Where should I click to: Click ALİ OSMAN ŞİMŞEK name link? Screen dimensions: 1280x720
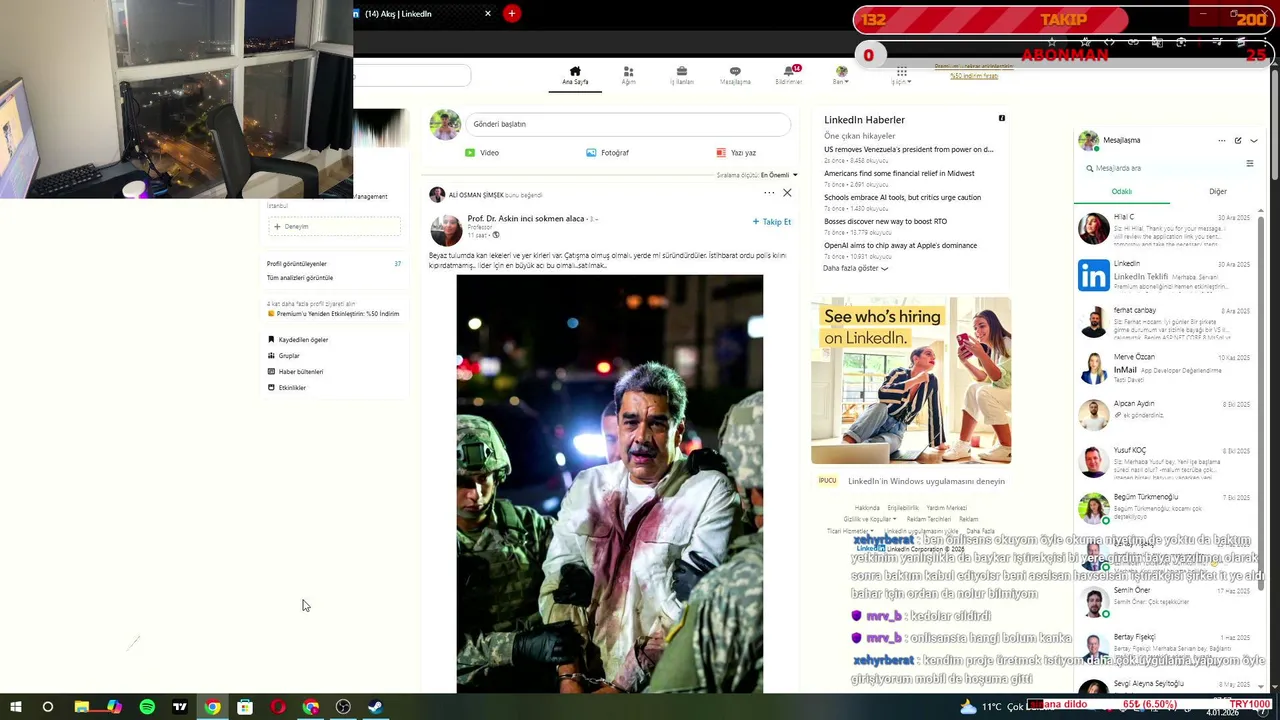click(476, 195)
